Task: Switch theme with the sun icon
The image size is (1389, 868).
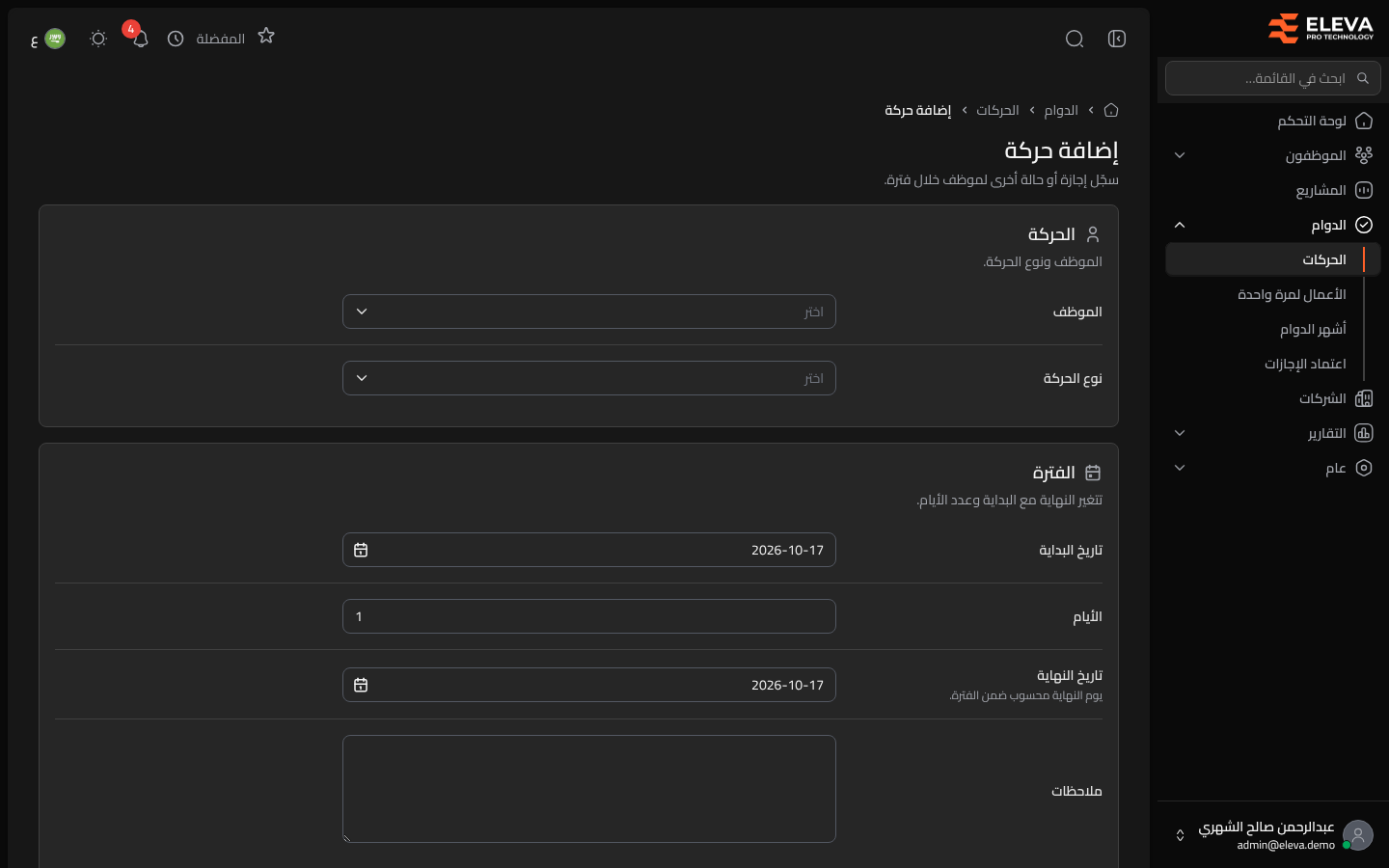Action: (98, 39)
